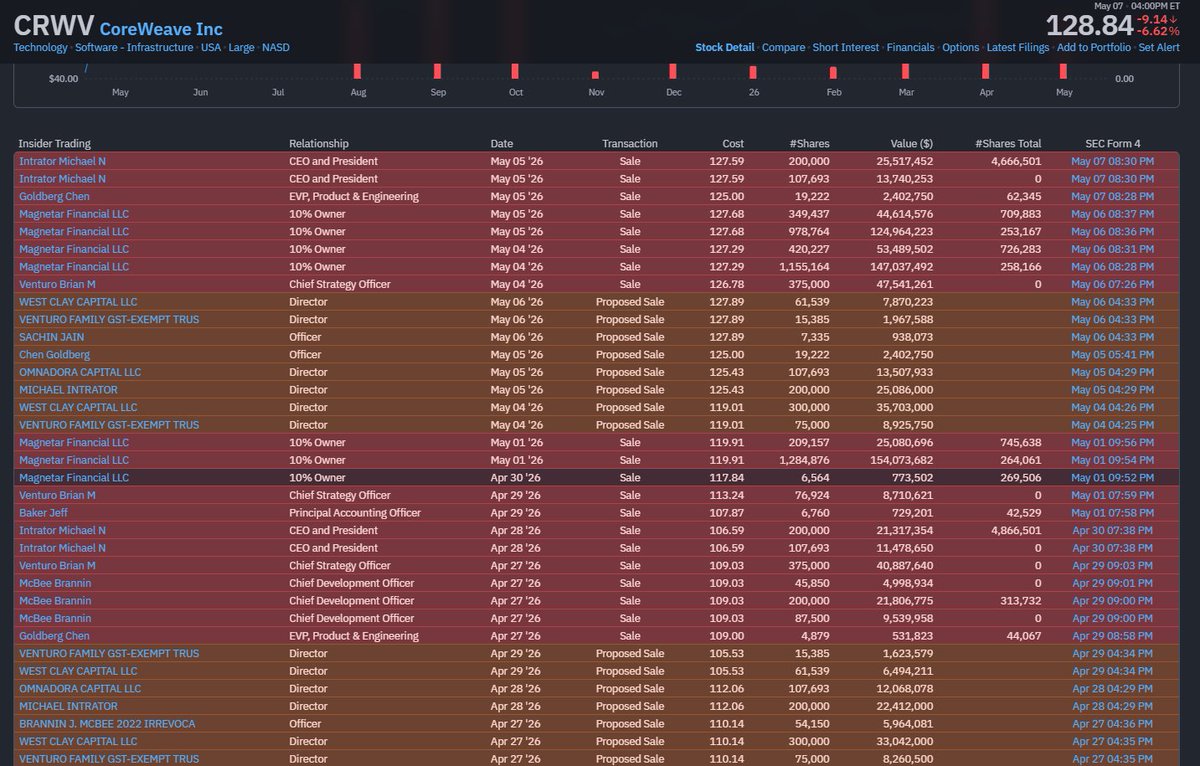The height and width of the screenshot is (766, 1200).
Task: Open Intrator Michael N 200,000 share May 05 sale
Action: pyautogui.click(x=62, y=161)
